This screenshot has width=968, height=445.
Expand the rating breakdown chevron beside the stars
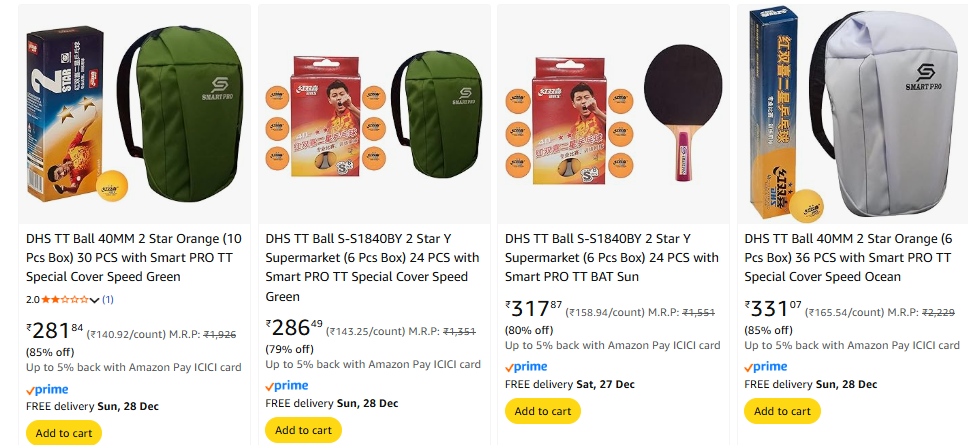pyautogui.click(x=95, y=299)
